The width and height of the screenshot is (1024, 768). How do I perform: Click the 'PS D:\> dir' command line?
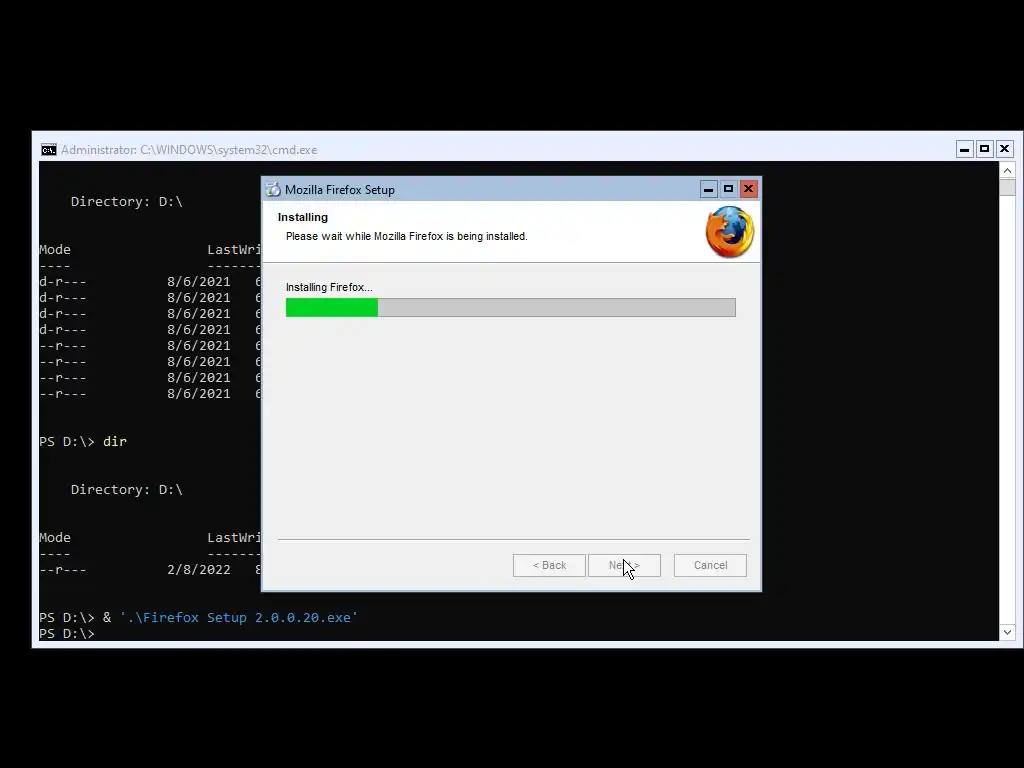click(83, 441)
